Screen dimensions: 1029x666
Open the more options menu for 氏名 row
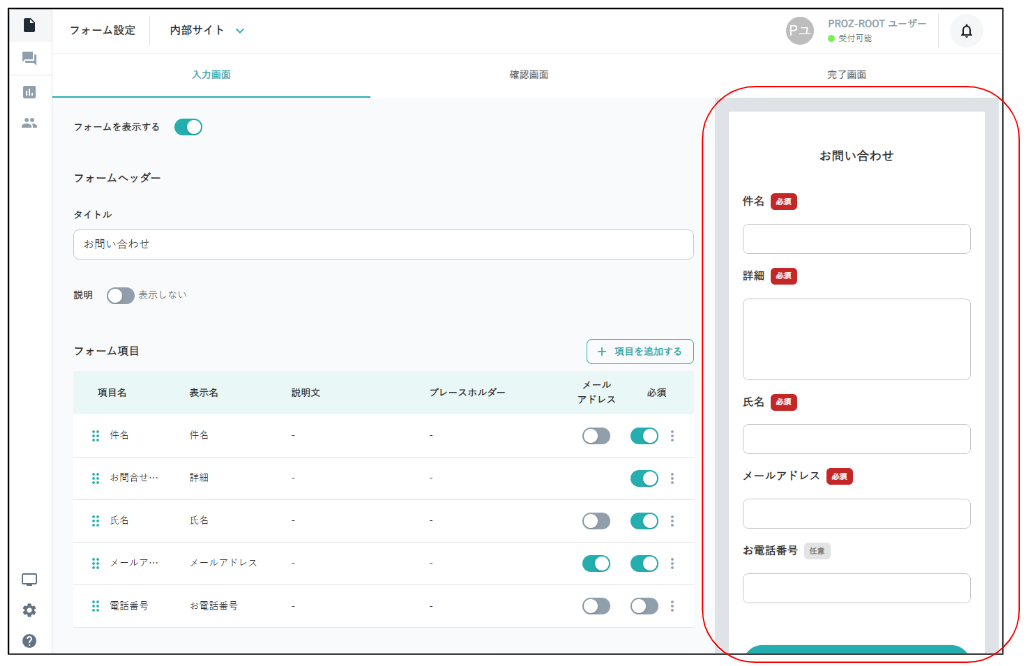(x=672, y=521)
